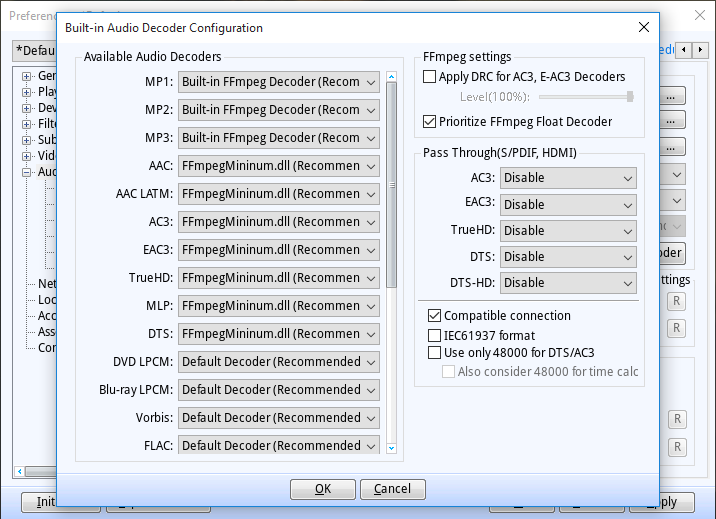The width and height of the screenshot is (716, 519).
Task: Expand the Play… tree node in Preferences
Action: 26,92
